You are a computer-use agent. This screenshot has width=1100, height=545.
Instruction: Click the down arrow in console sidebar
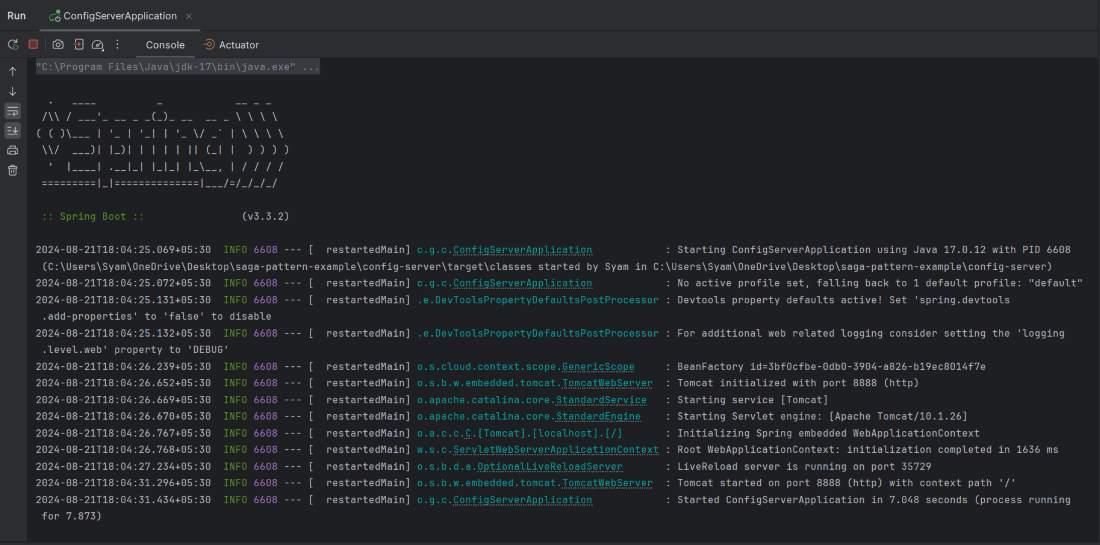click(x=13, y=91)
